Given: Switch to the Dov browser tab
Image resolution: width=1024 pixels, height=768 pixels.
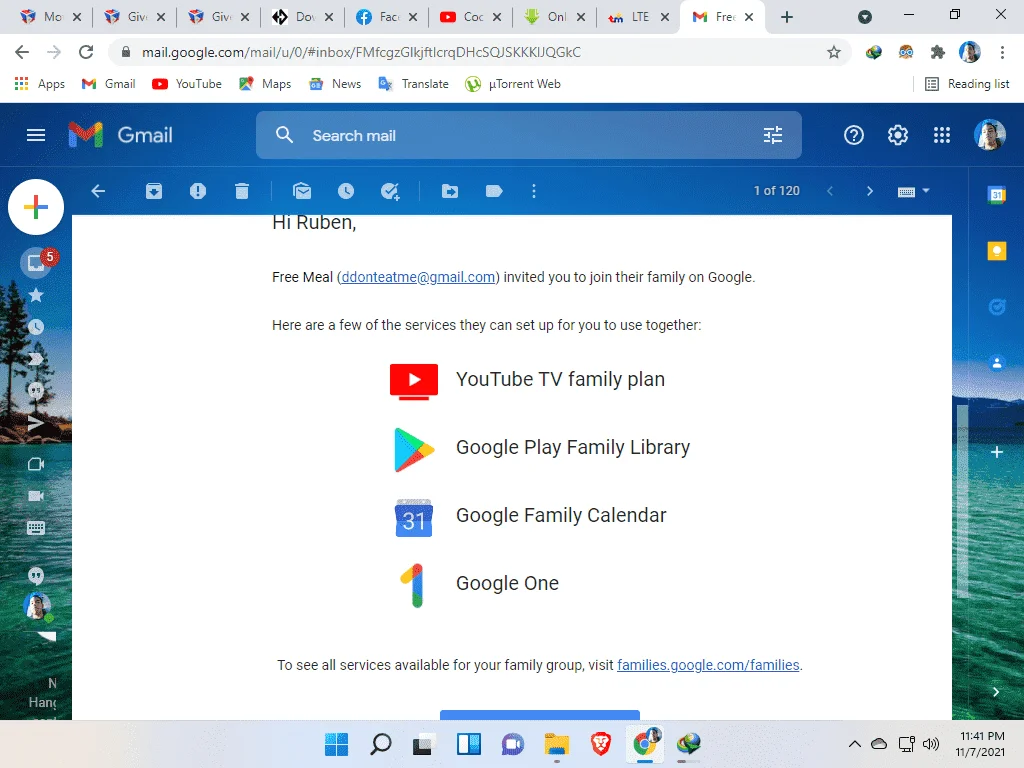Looking at the screenshot, I should click(x=303, y=17).
